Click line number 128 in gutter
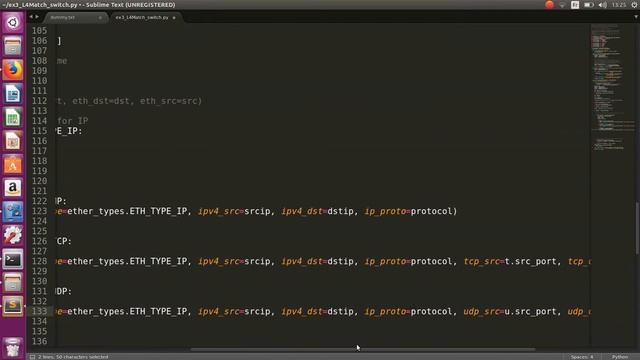The image size is (640, 360). [40, 261]
